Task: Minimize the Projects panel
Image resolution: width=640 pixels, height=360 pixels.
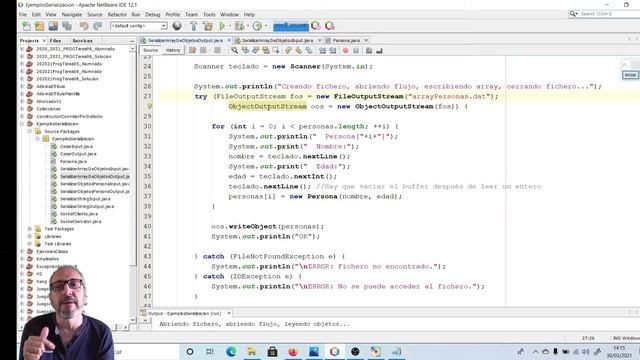Action: pos(132,41)
